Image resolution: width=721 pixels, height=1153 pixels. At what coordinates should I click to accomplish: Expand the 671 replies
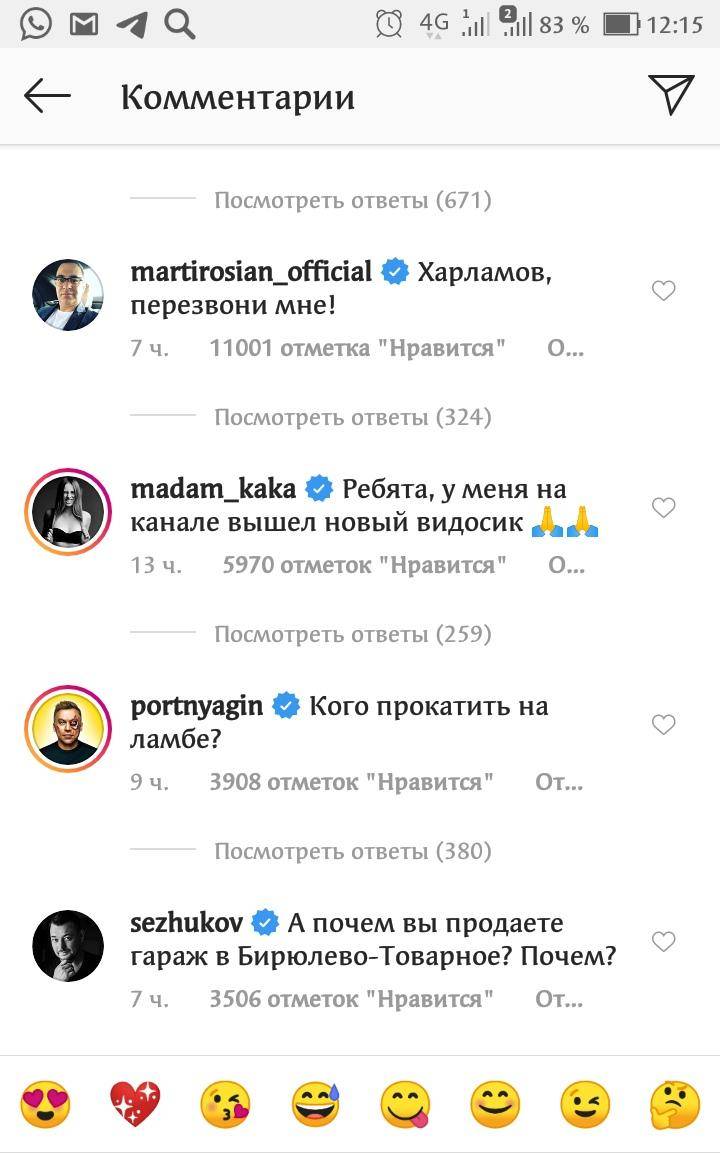click(352, 200)
